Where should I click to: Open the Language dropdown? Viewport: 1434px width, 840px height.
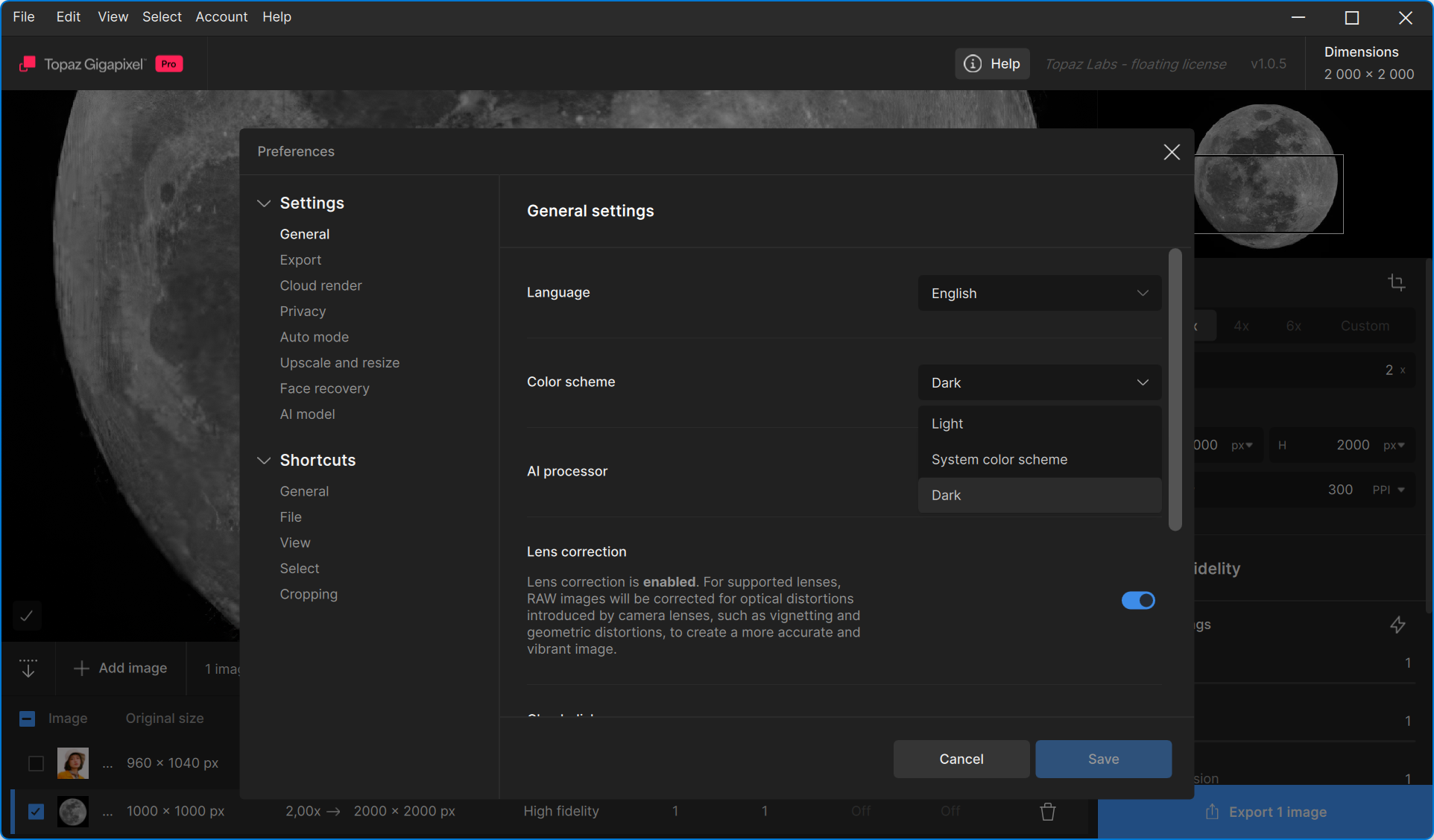coord(1039,293)
